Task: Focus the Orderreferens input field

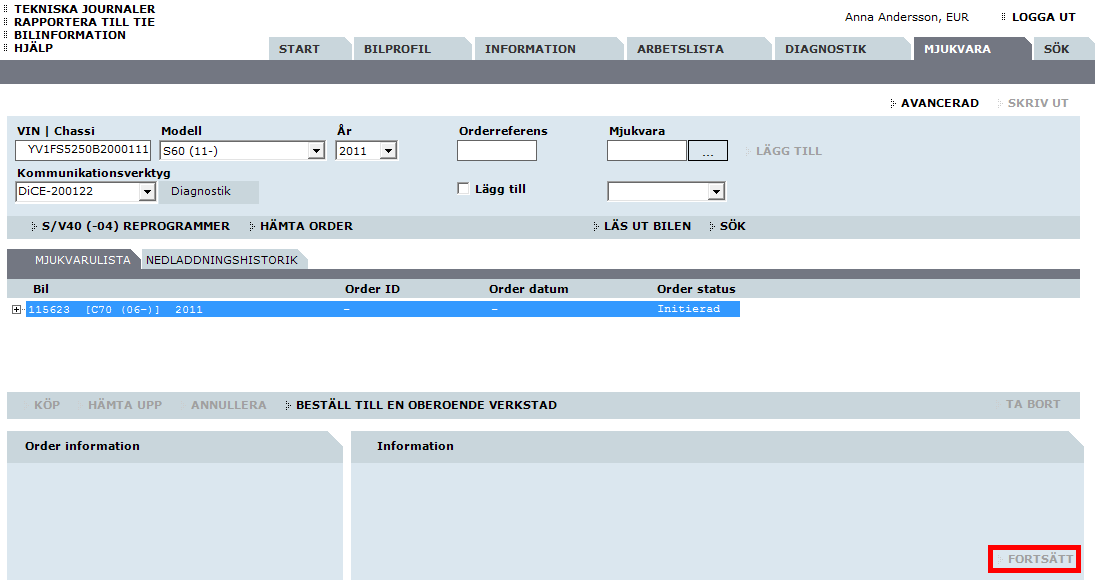Action: [497, 151]
